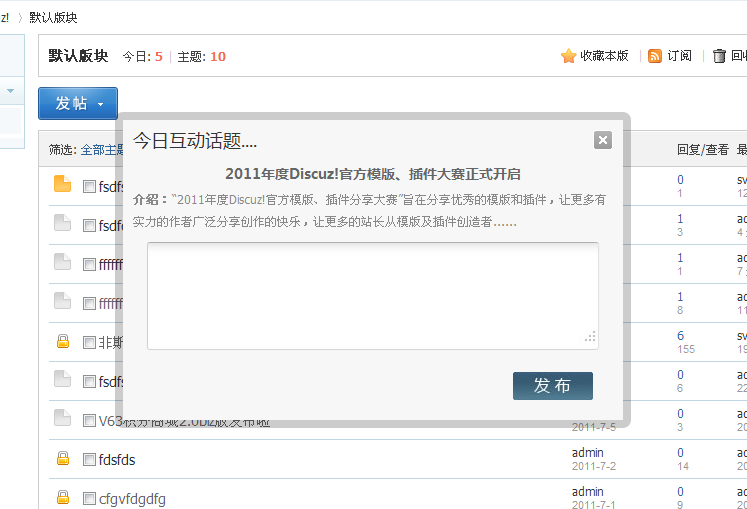Click the orange RSS icon for 订阅
The image size is (747, 509).
pos(655,56)
